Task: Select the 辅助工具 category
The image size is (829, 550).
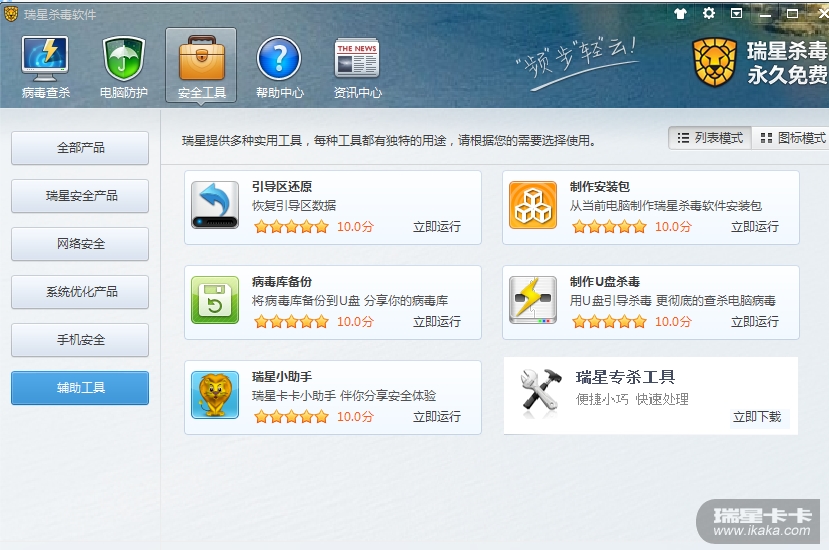Action: coord(80,388)
